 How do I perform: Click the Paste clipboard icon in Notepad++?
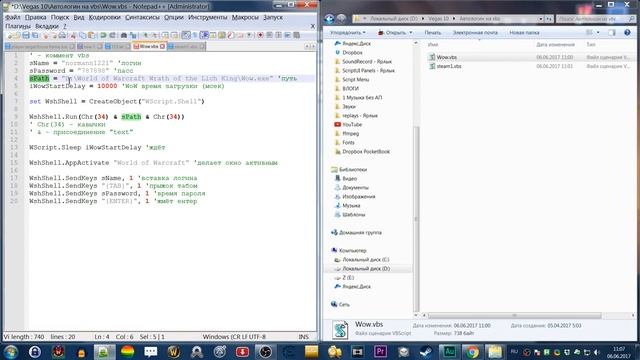click(91, 36)
